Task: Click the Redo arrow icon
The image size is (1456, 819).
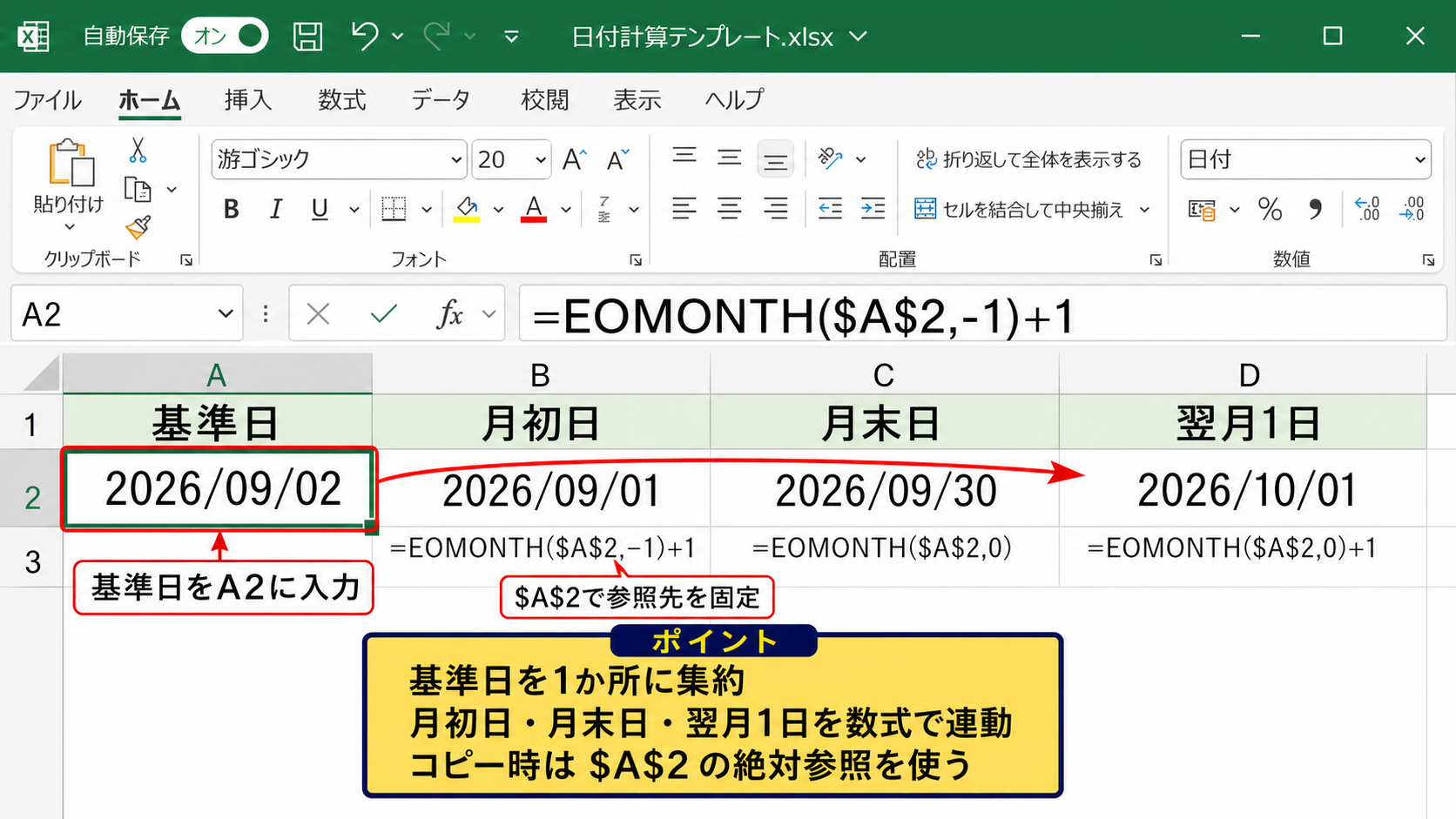Action: tap(437, 36)
